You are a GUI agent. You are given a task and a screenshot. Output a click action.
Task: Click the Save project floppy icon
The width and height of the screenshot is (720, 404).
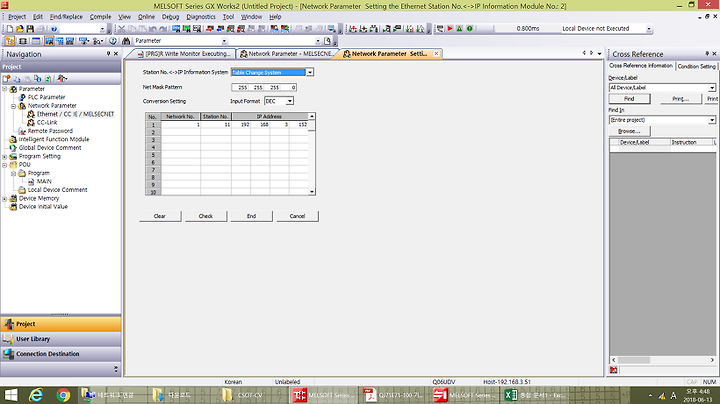tap(30, 28)
